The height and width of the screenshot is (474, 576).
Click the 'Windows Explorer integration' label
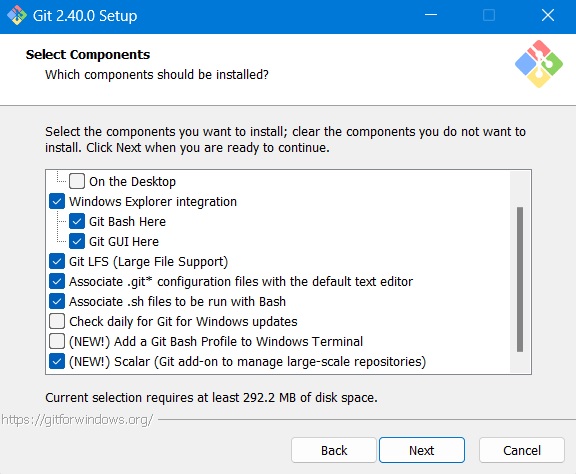click(x=153, y=202)
